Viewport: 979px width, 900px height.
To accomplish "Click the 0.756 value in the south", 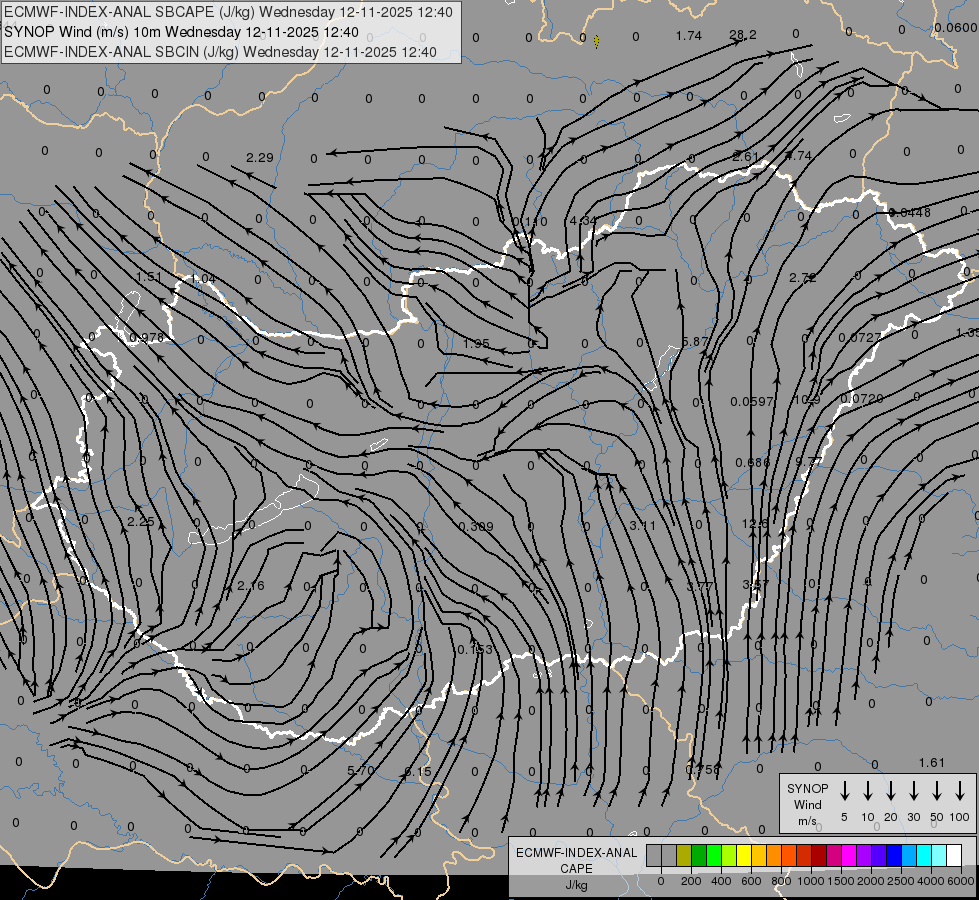I will click(x=702, y=769).
